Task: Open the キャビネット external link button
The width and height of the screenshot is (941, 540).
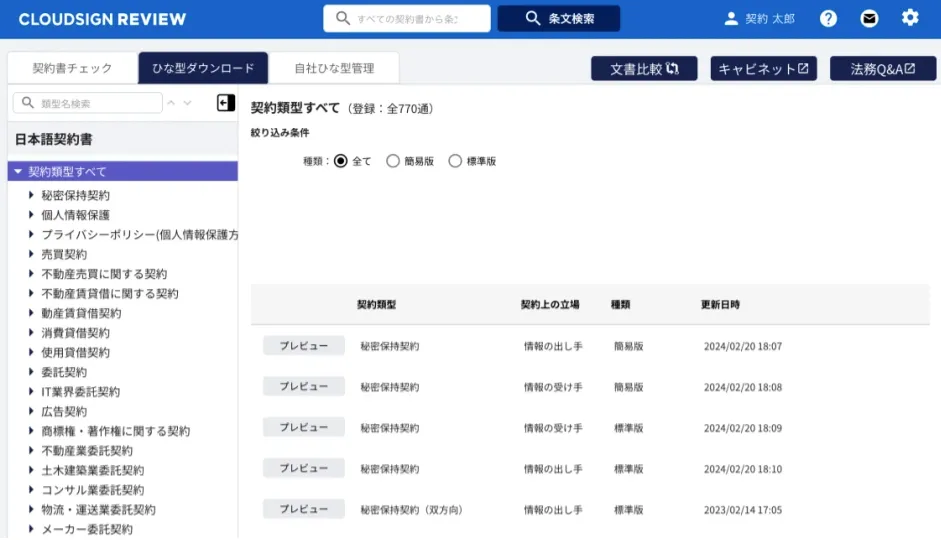Action: tap(763, 68)
